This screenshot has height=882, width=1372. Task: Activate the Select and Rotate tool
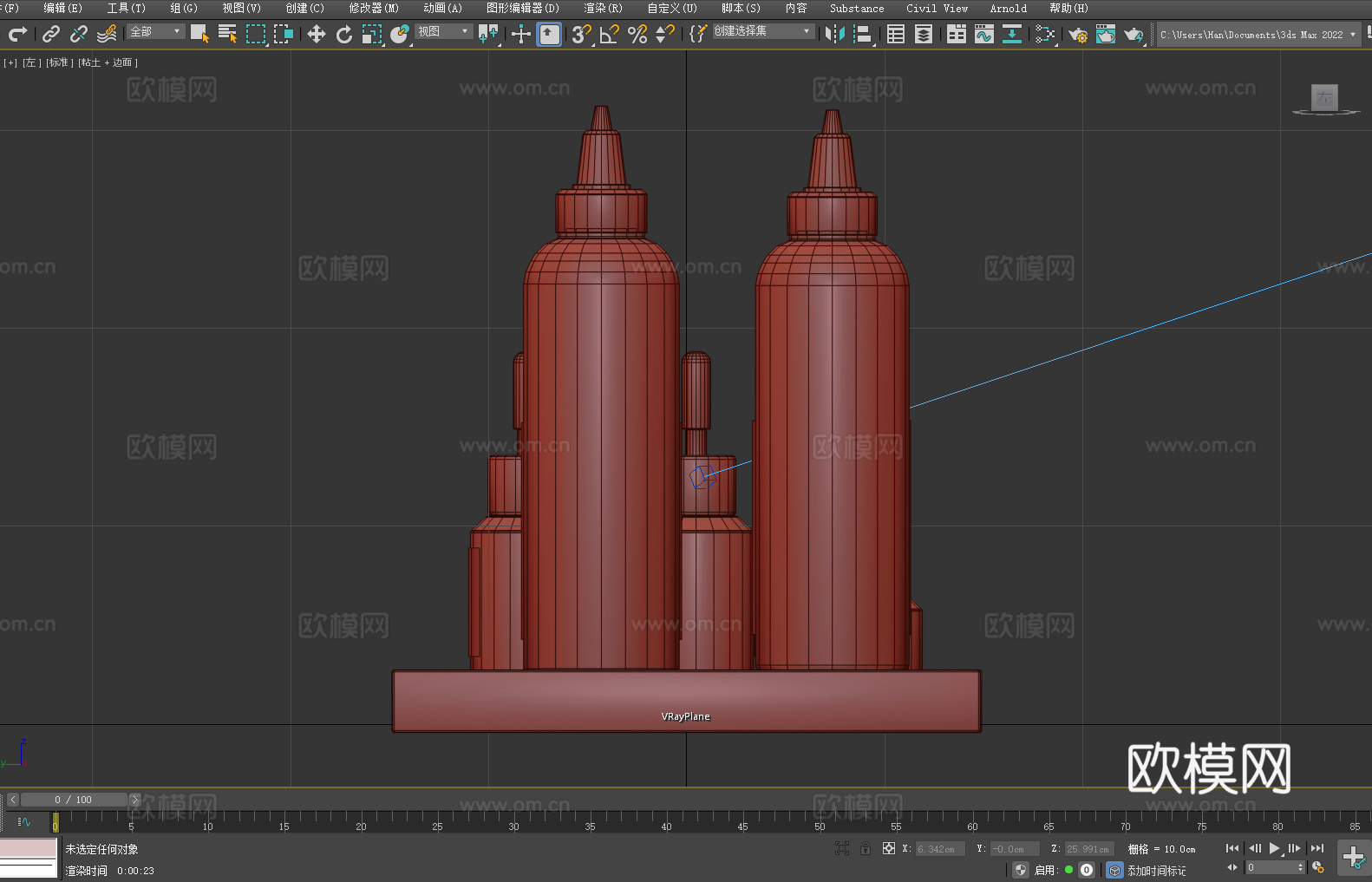coord(344,34)
